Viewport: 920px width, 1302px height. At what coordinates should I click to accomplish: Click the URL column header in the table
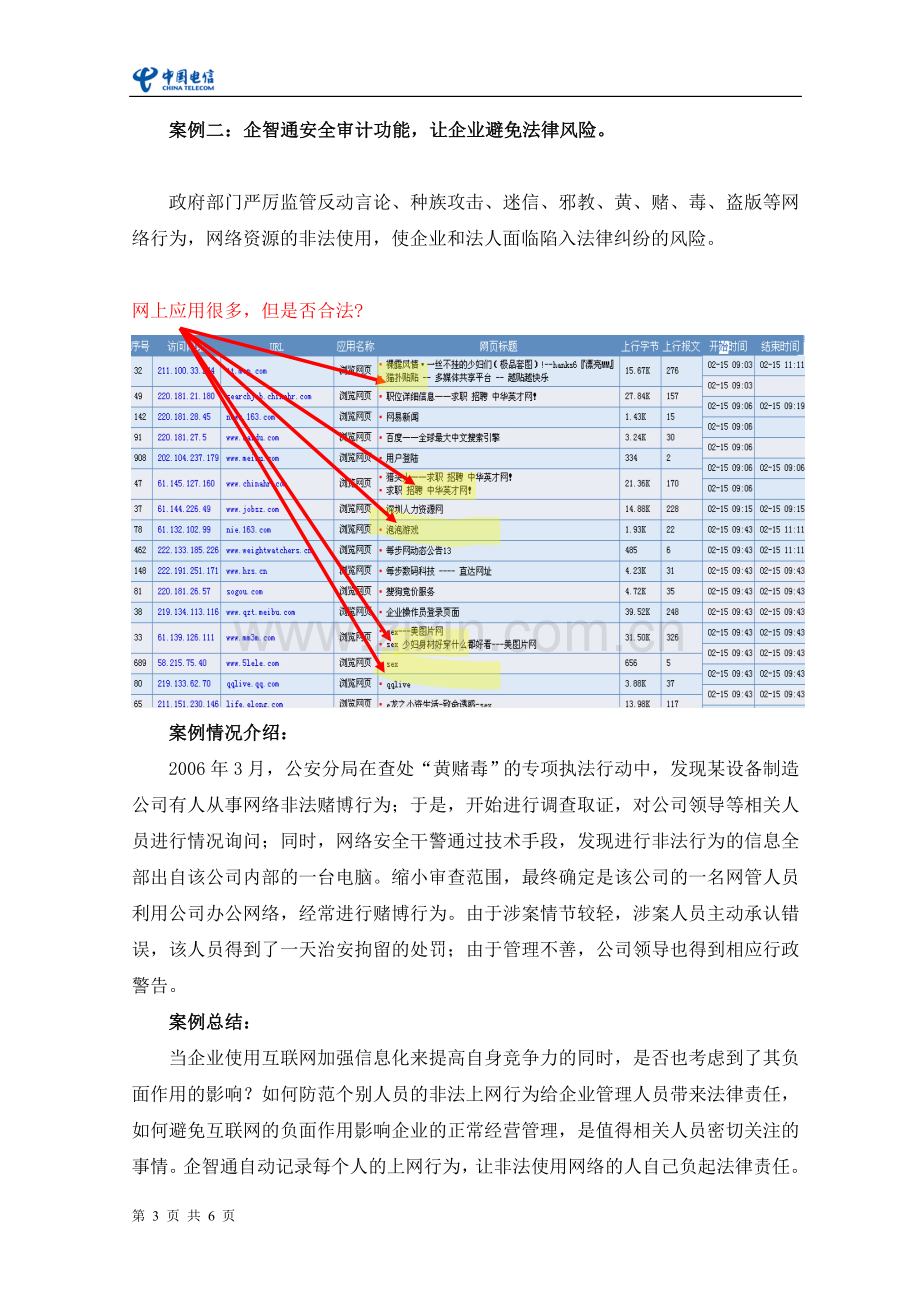pyautogui.click(x=276, y=346)
